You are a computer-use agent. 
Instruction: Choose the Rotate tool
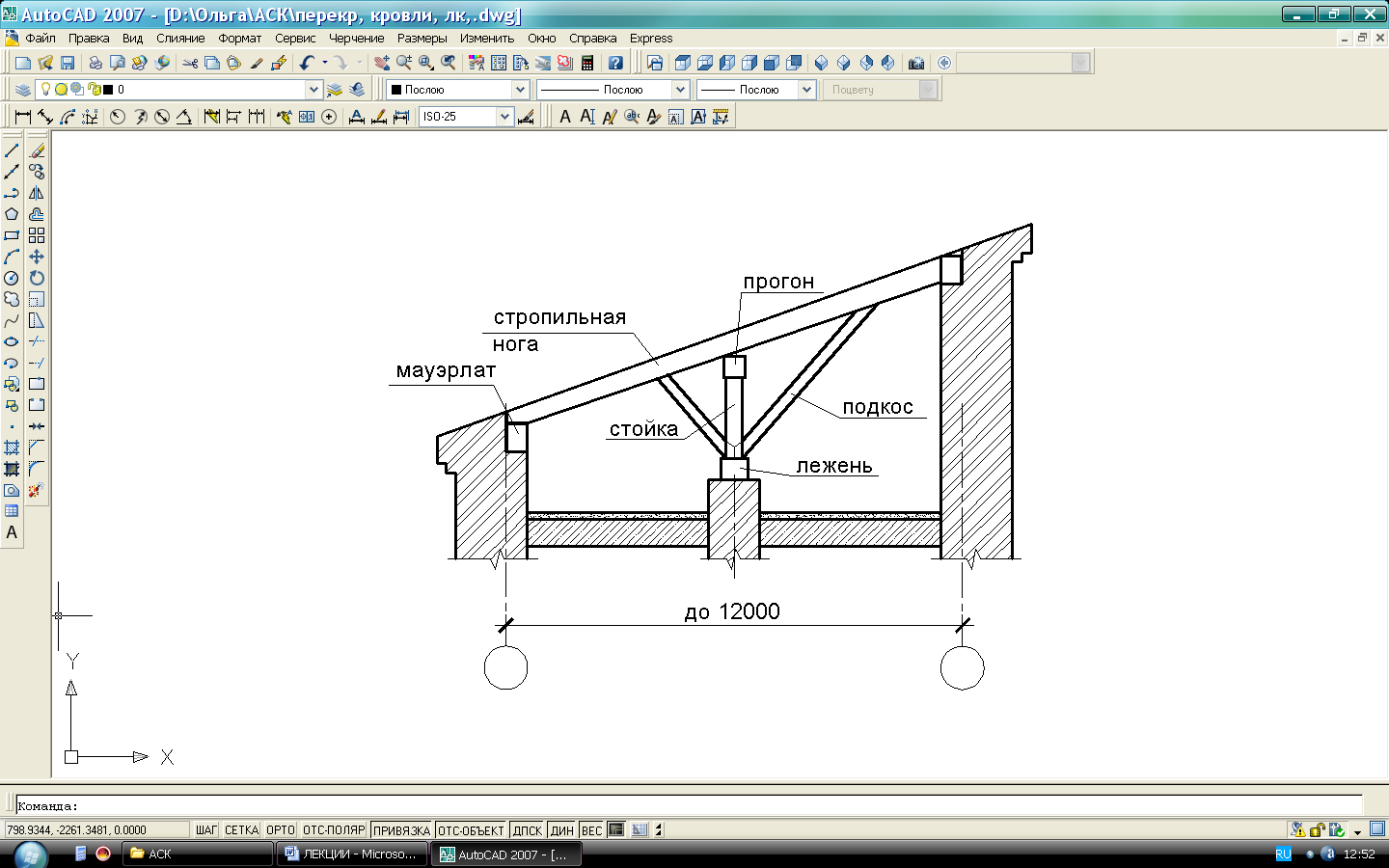pos(37,278)
